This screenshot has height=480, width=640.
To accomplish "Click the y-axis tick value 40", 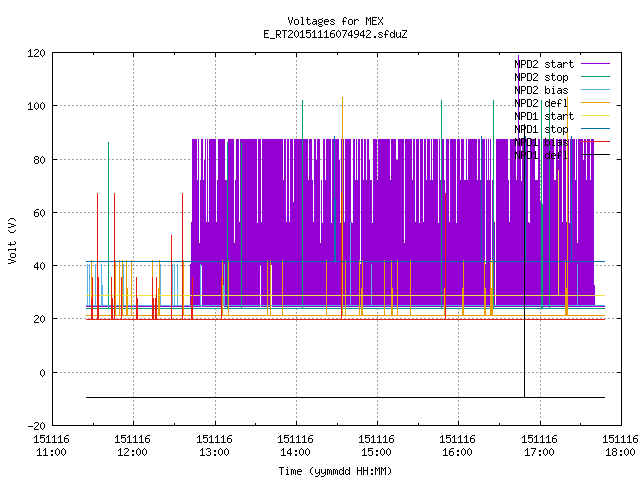I will click(39, 266).
